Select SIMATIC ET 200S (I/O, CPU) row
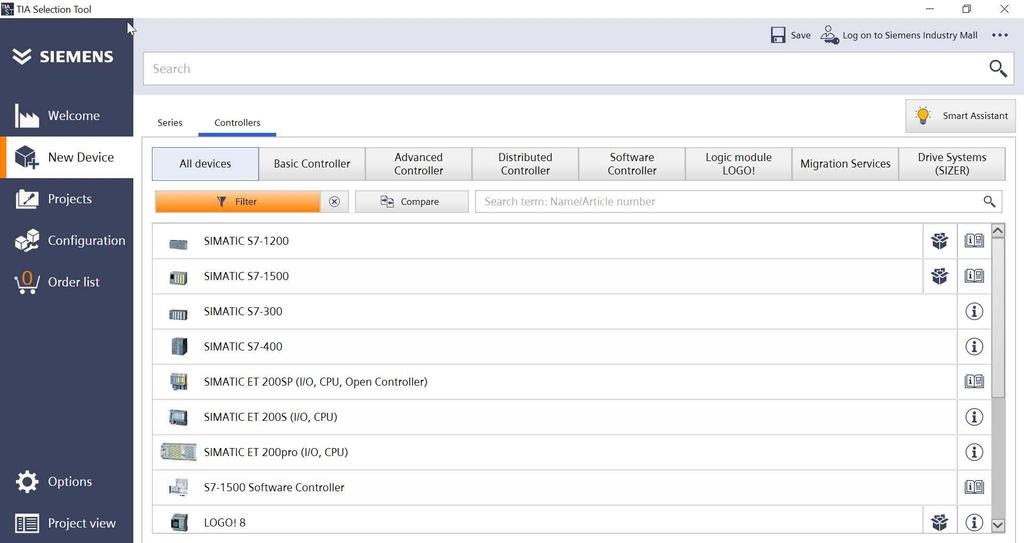Viewport: 1024px width, 543px height. 554,417
